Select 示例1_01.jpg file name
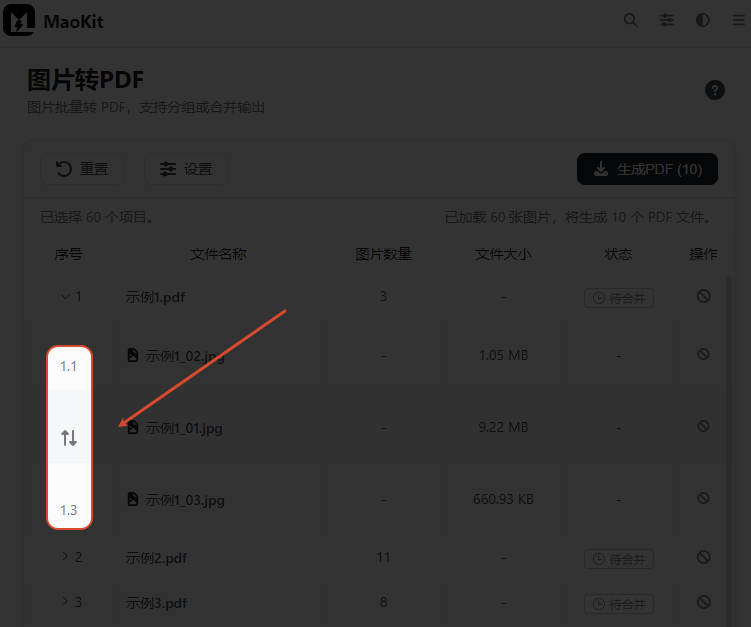 pos(184,428)
